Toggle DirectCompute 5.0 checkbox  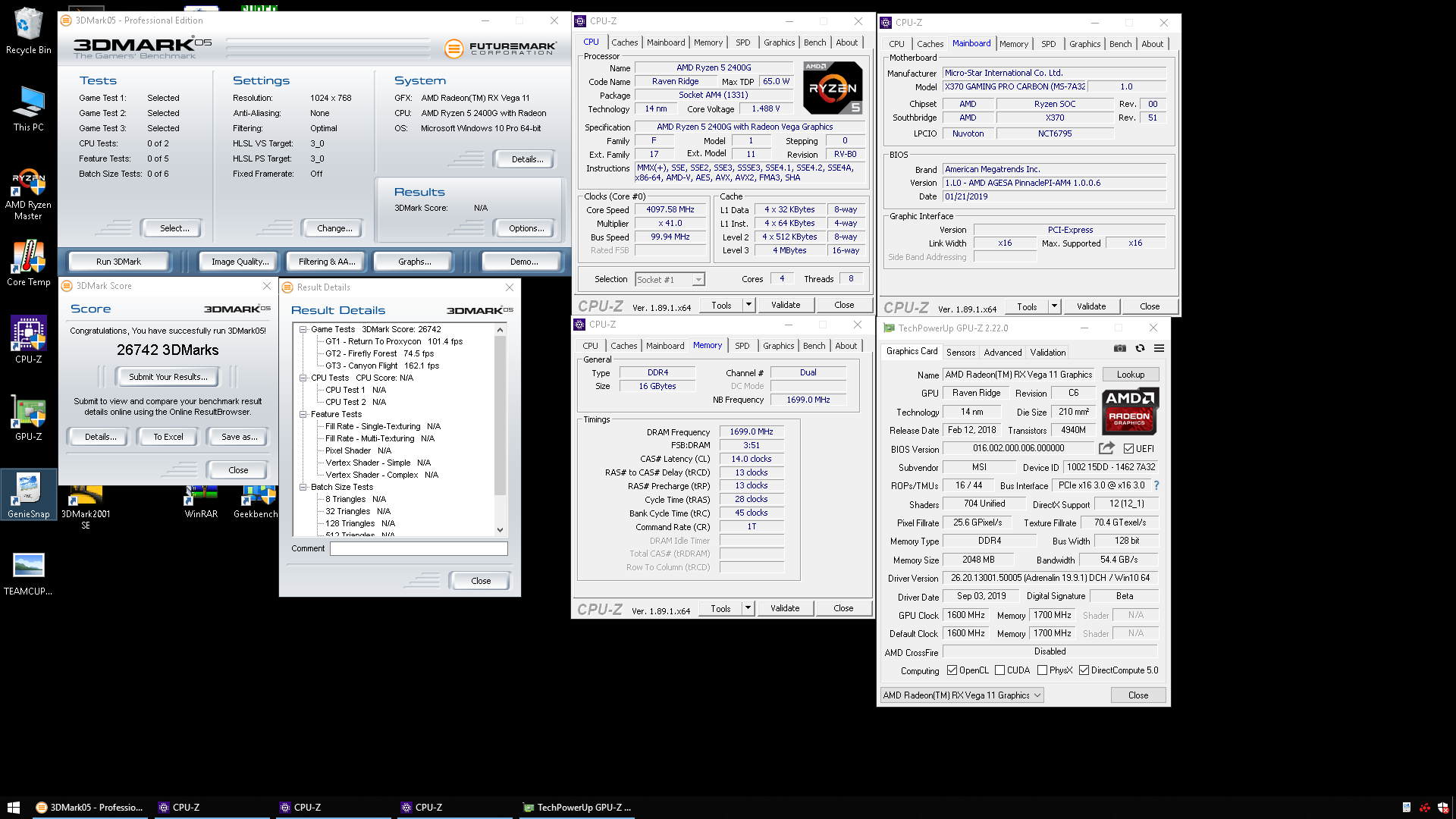1084,670
